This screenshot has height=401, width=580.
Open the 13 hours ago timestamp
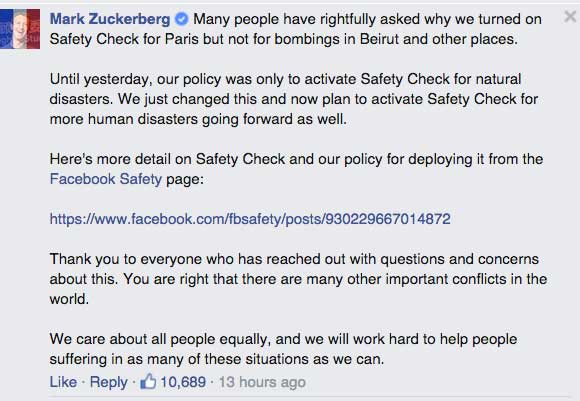pos(262,382)
